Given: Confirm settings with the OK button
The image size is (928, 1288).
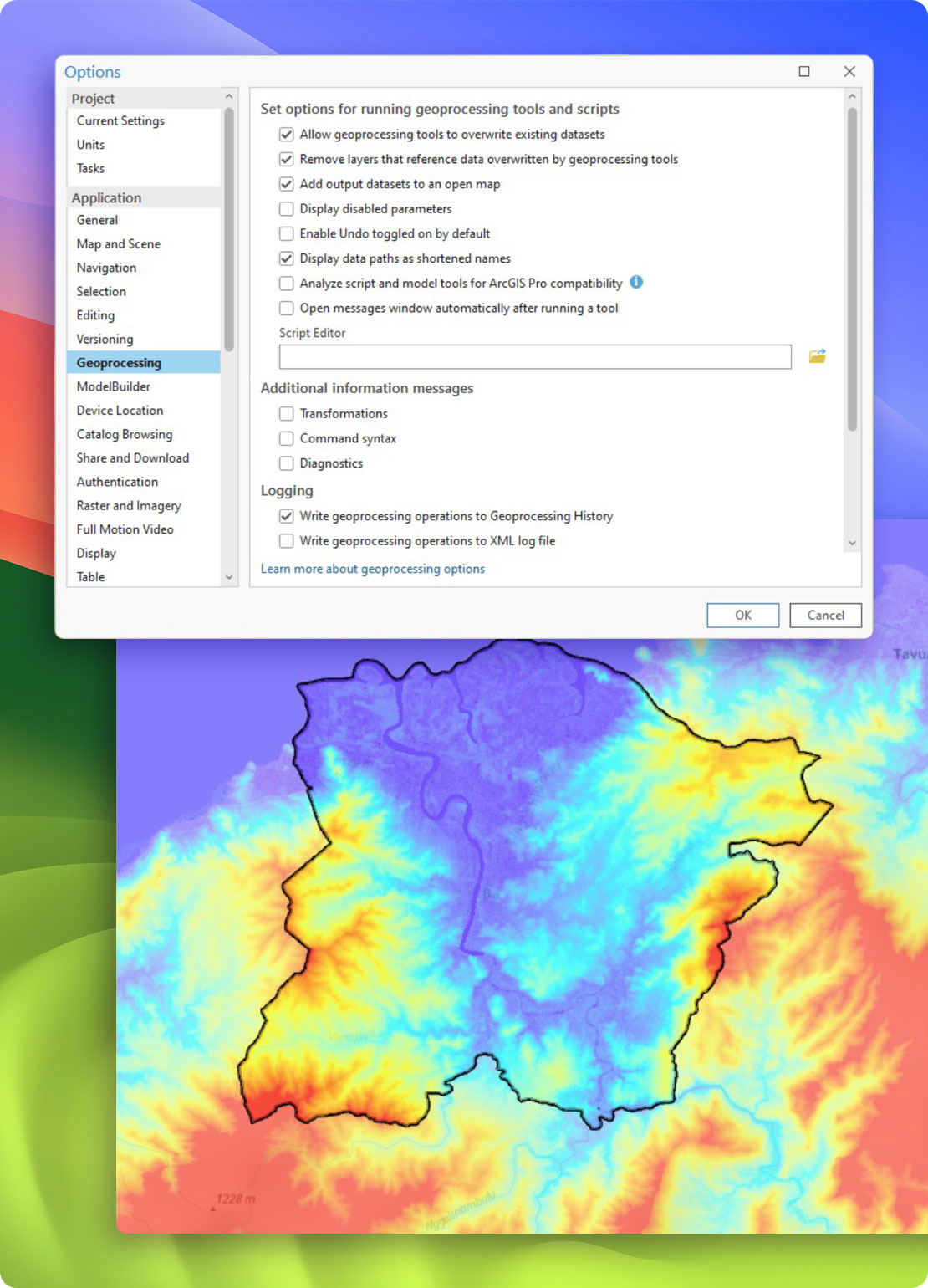Looking at the screenshot, I should click(x=742, y=615).
